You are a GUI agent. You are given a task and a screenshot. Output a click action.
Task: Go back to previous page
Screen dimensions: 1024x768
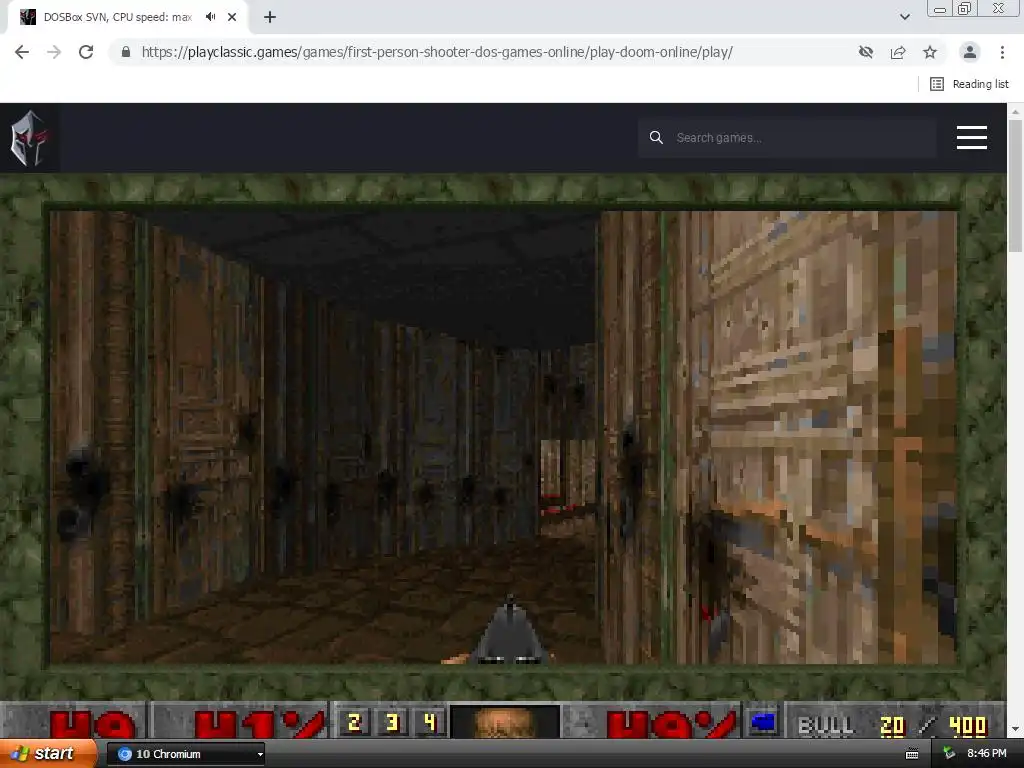click(x=22, y=52)
